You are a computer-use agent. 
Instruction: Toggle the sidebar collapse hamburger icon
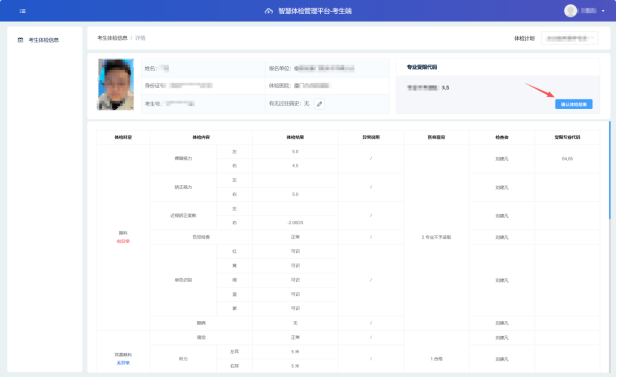pyautogui.click(x=22, y=11)
